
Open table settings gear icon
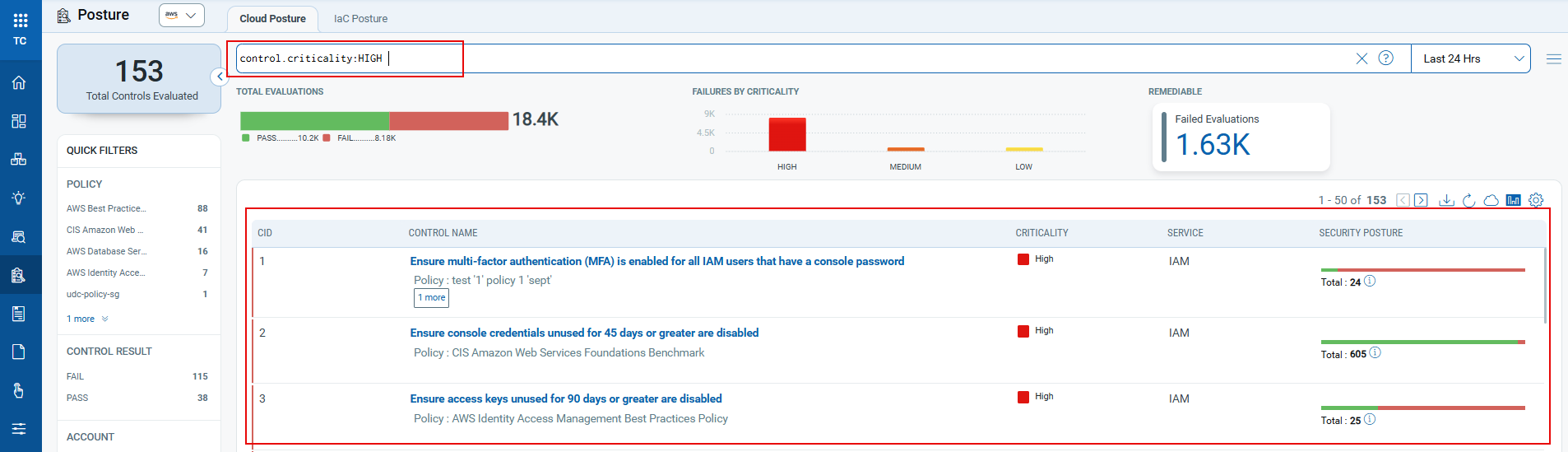(x=1536, y=200)
